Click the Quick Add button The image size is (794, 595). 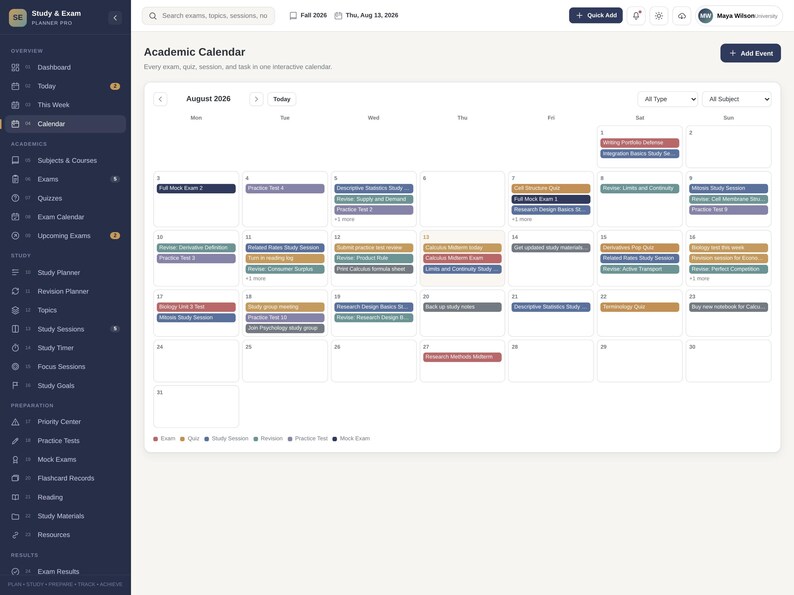click(596, 15)
